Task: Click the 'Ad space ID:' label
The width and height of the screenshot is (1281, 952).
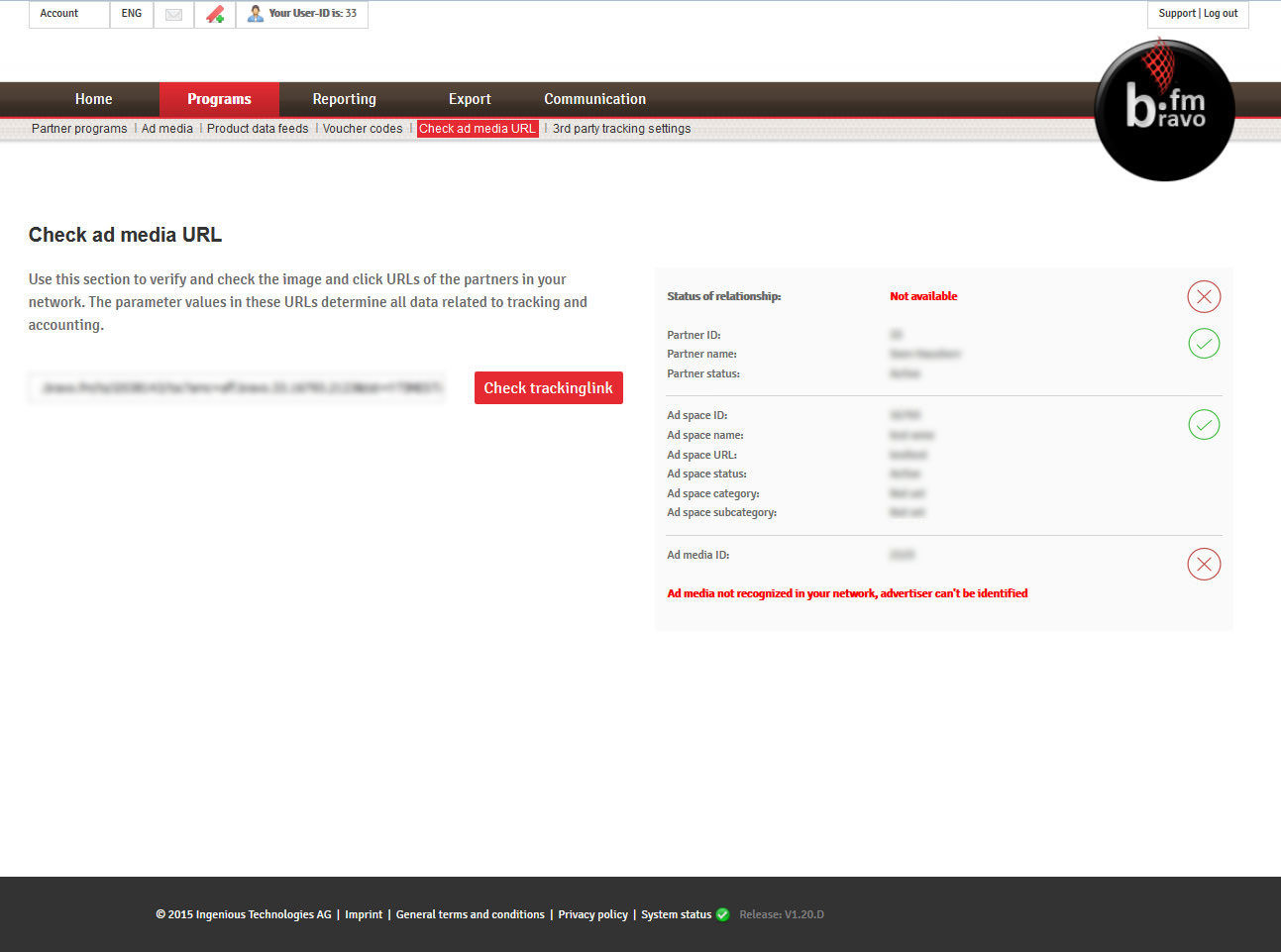Action: coord(697,415)
